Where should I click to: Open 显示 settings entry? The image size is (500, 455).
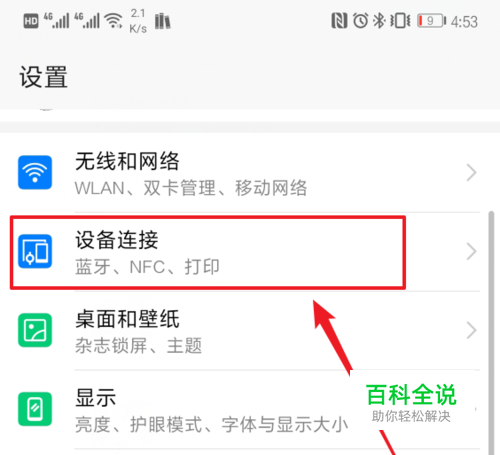pyautogui.click(x=250, y=409)
